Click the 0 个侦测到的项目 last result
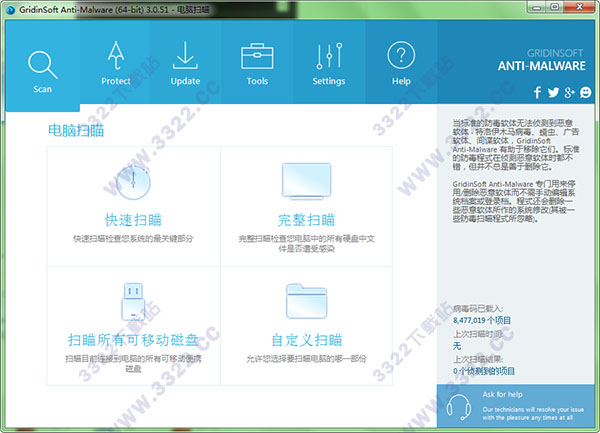 pos(484,371)
